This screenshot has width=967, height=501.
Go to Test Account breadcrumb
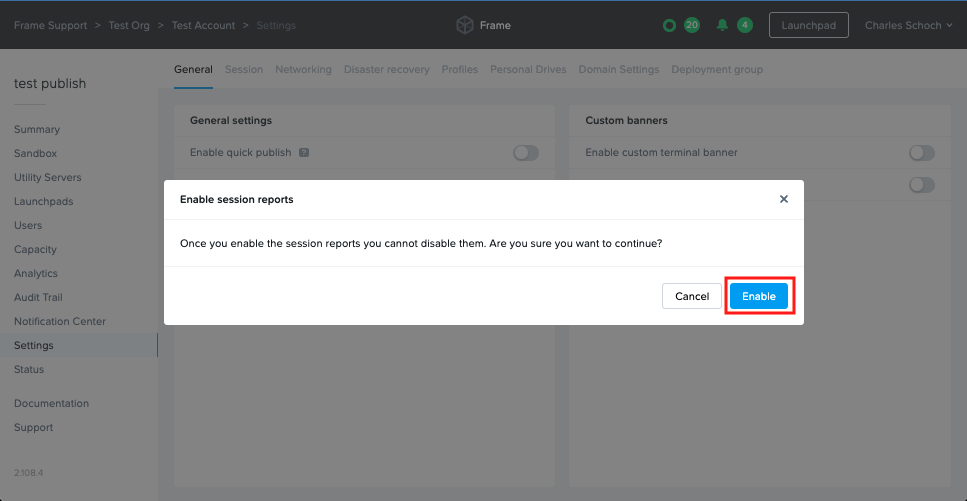[x=203, y=25]
